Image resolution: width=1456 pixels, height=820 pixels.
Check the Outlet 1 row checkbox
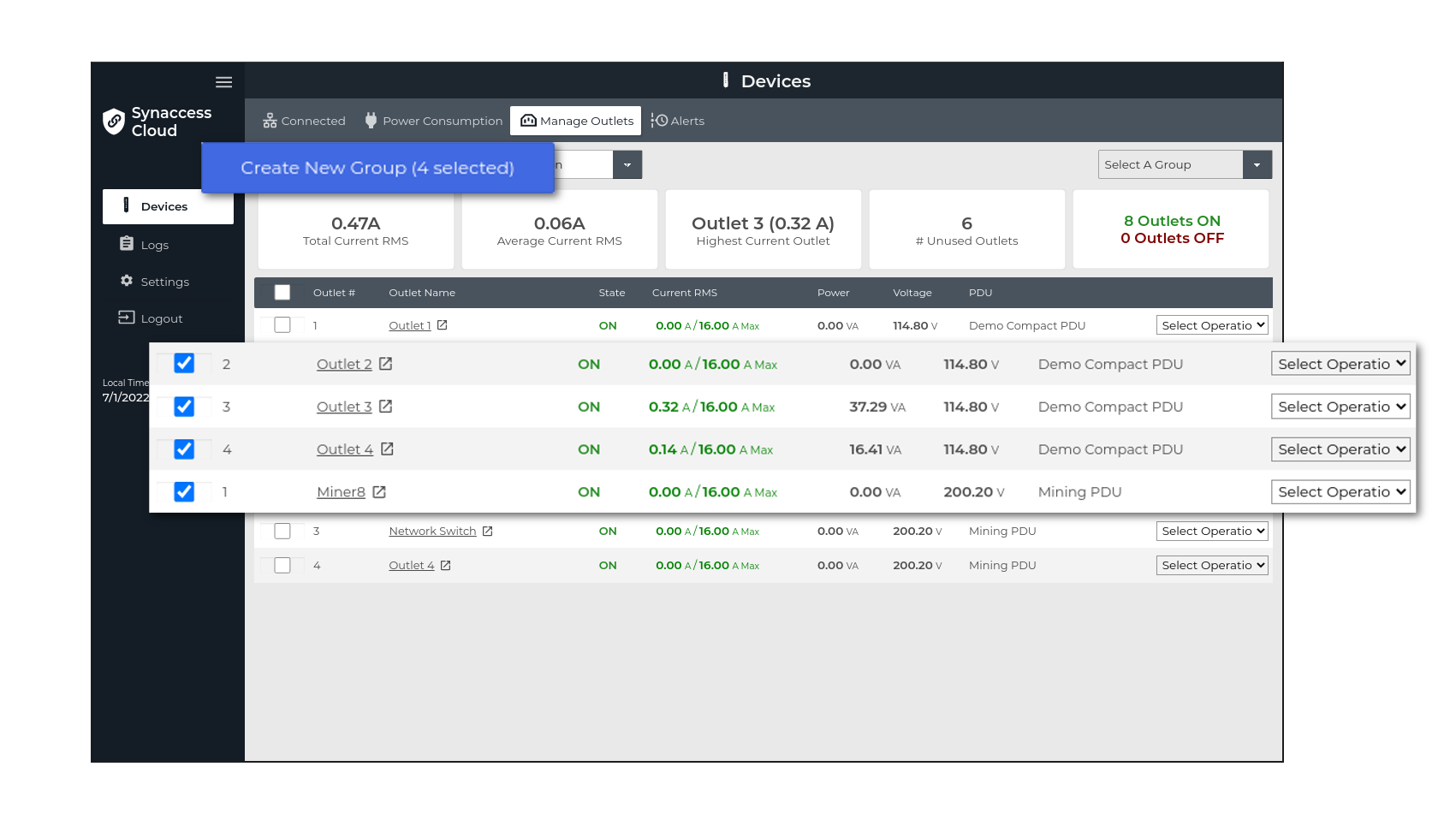point(282,325)
